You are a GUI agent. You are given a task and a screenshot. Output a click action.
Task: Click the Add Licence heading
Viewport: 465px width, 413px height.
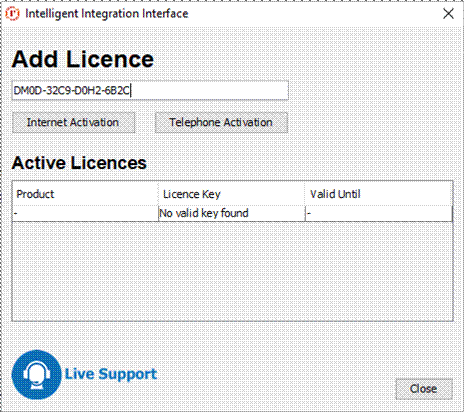[83, 59]
